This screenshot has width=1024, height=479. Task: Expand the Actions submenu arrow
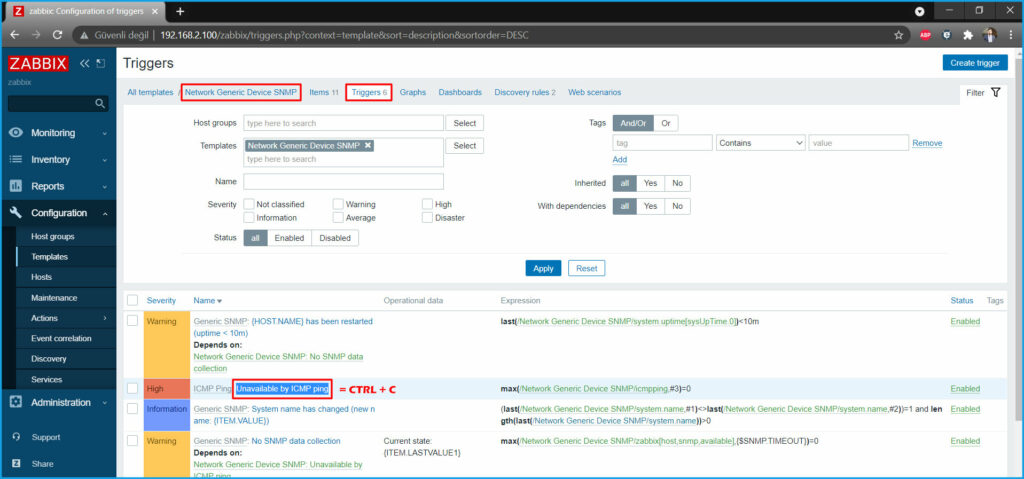pos(104,318)
